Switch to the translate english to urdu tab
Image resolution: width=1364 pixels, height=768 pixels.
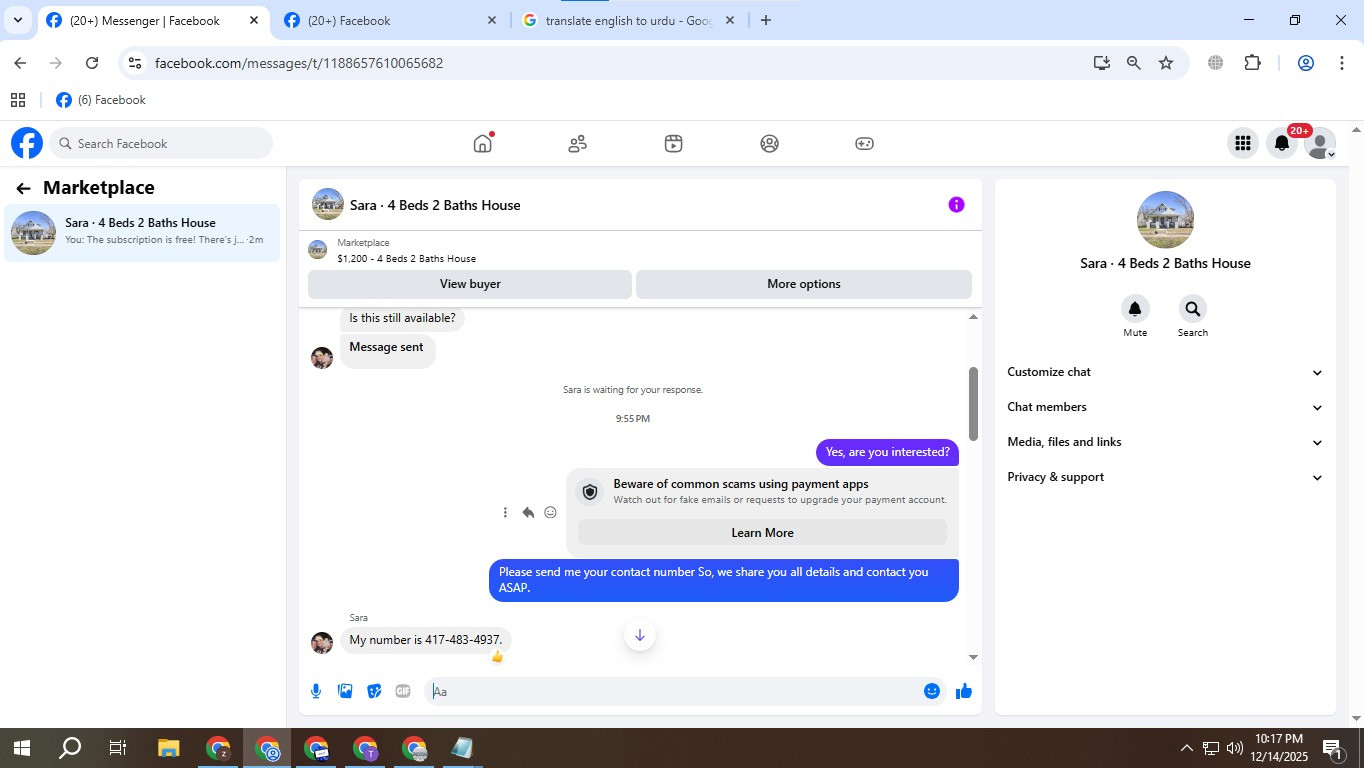(627, 20)
